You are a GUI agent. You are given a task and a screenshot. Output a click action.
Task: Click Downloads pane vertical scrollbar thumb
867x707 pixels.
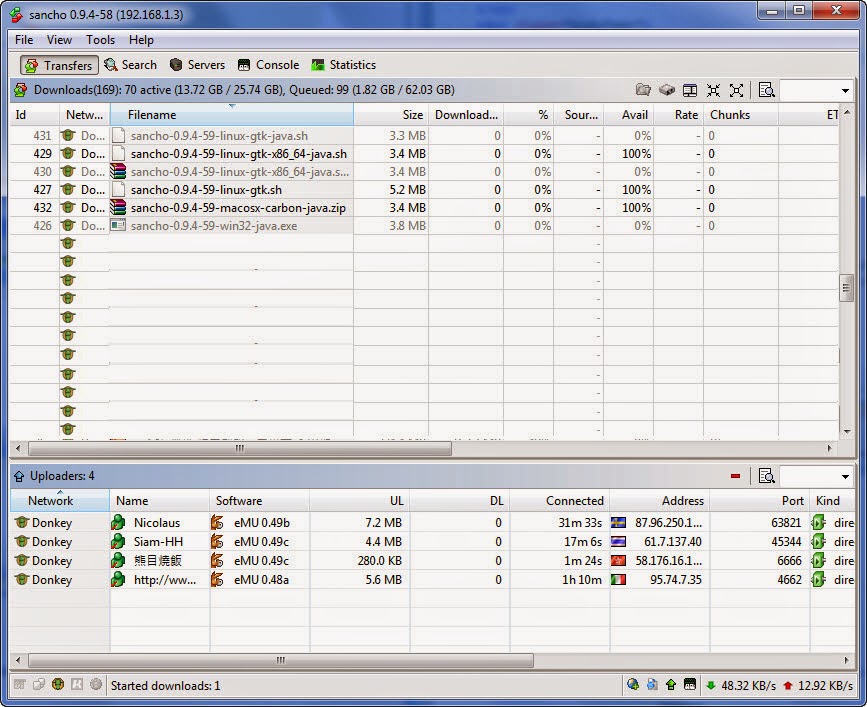coord(846,287)
